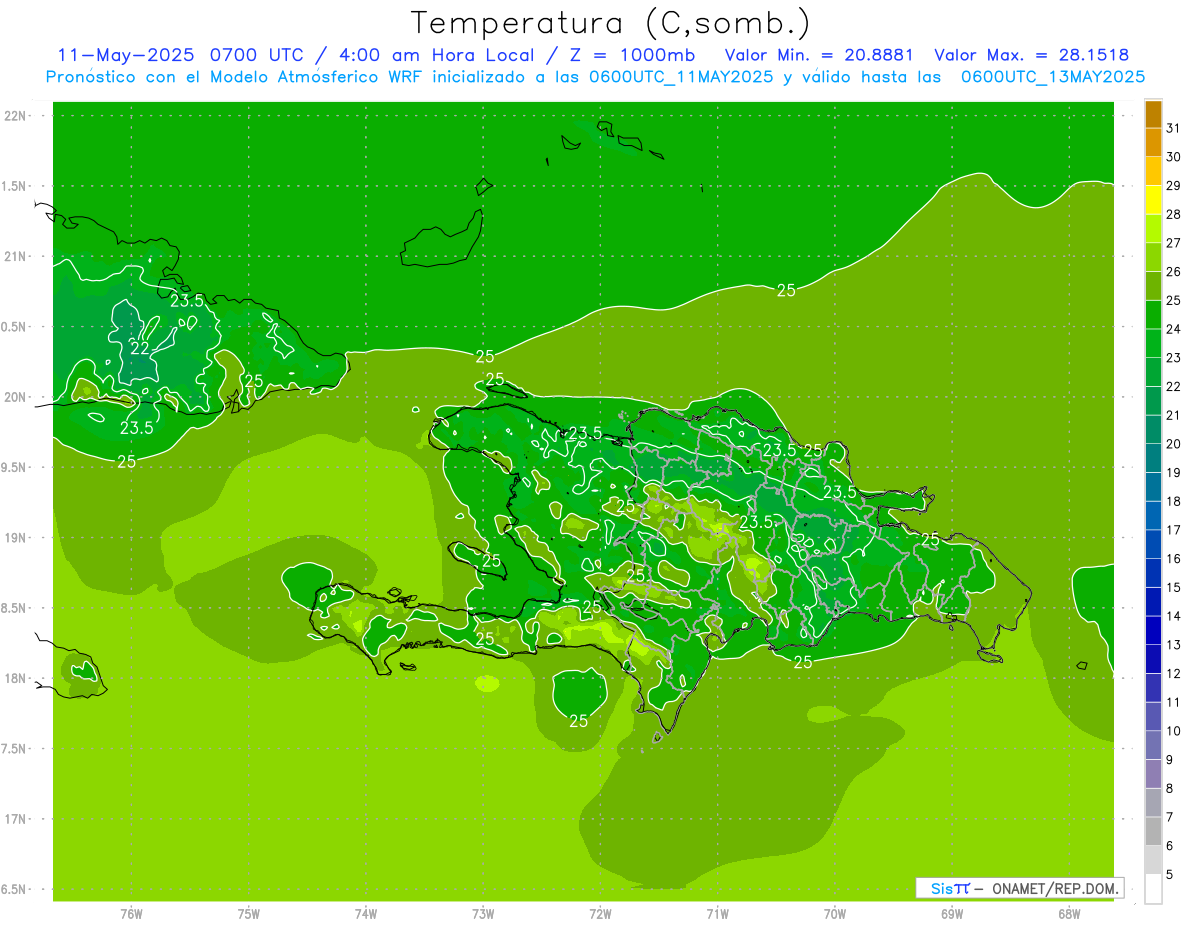1200x927 pixels.
Task: Click the 72W longitude axis label
Action: 600,915
